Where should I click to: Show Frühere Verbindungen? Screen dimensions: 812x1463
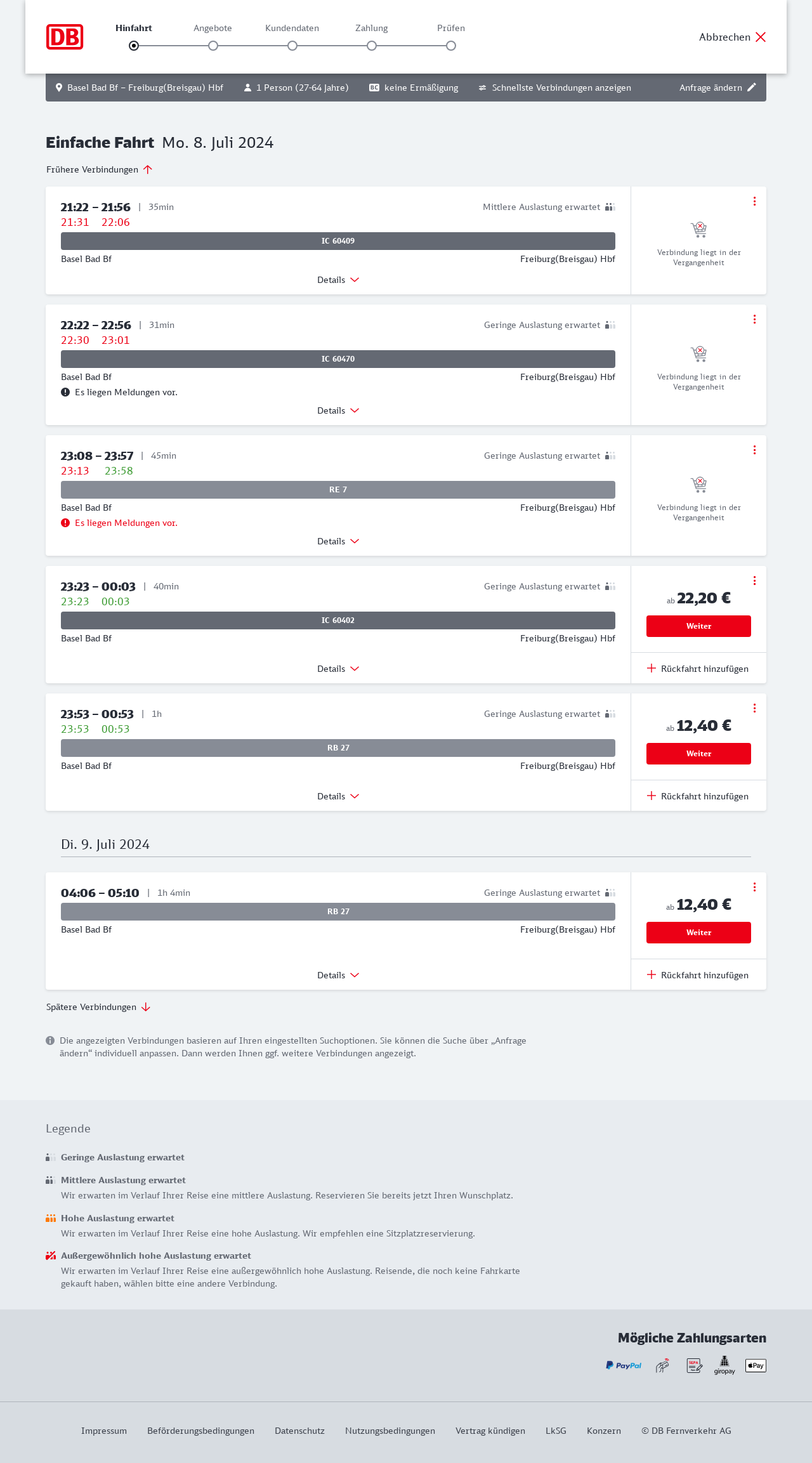[x=99, y=169]
